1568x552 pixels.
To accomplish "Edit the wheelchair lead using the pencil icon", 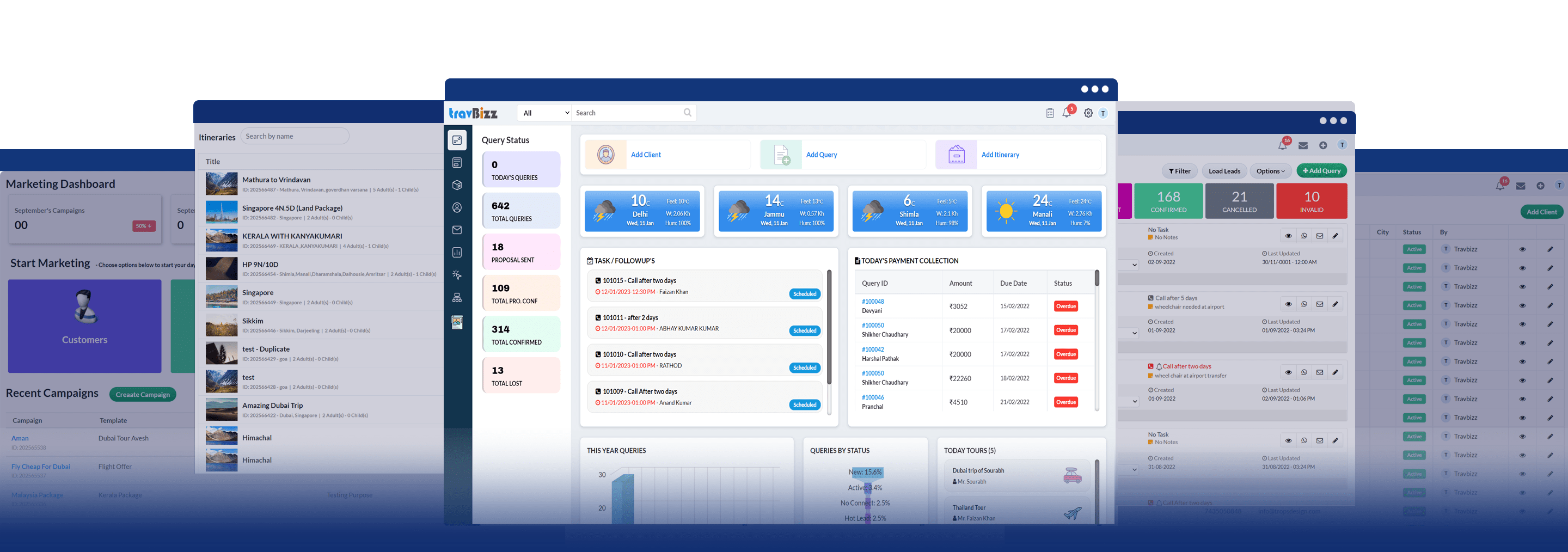I will [1336, 304].
